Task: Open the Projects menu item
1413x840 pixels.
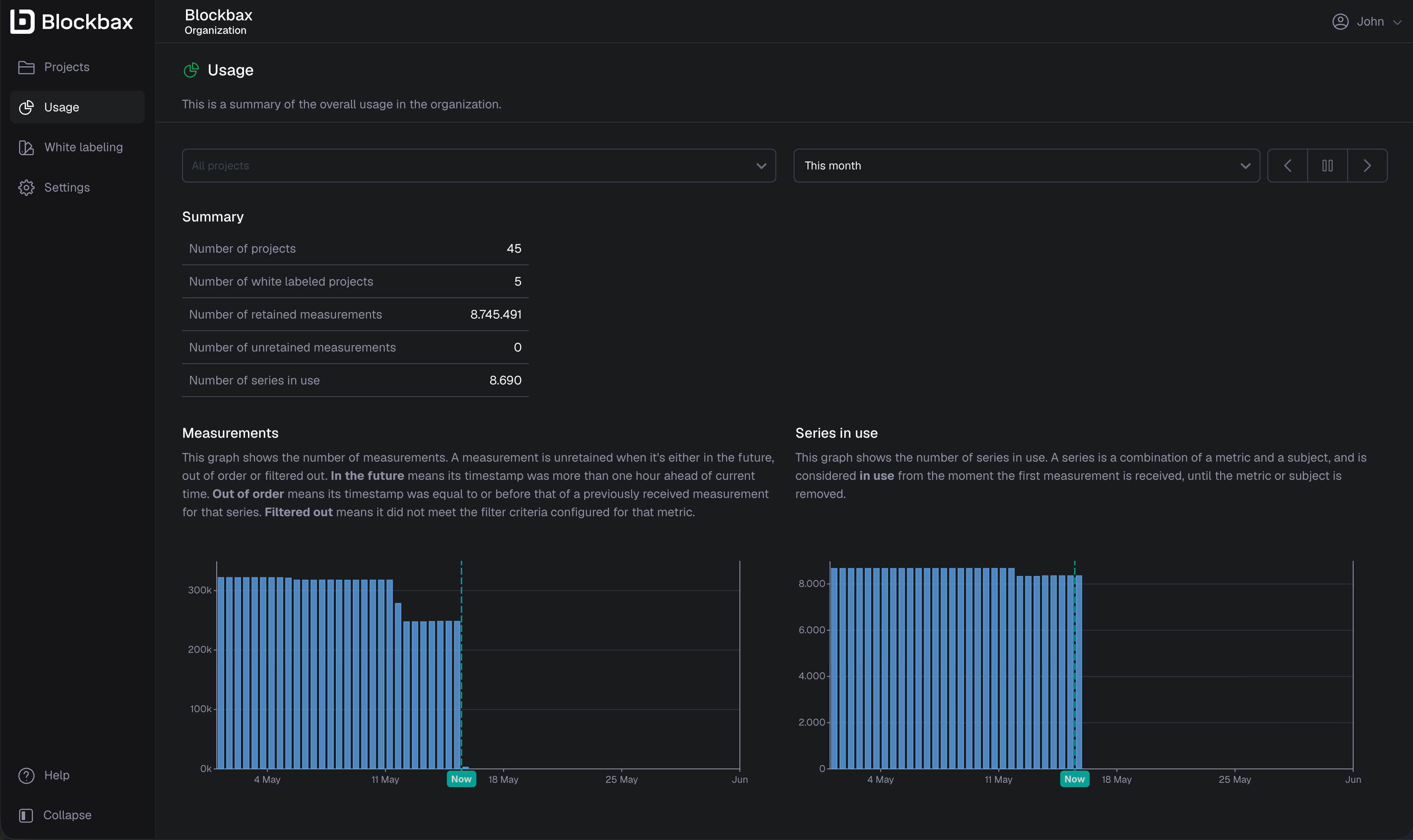Action: [78, 67]
